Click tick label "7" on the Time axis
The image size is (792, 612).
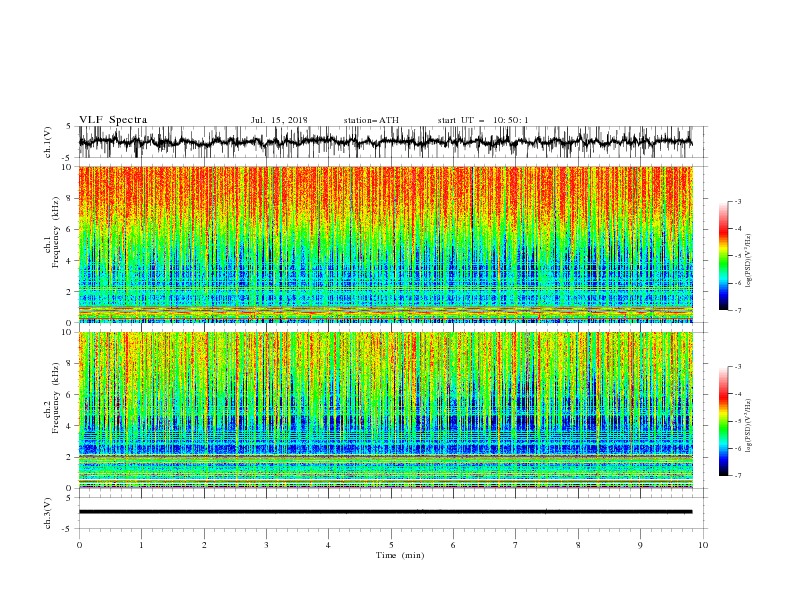pyautogui.click(x=516, y=545)
